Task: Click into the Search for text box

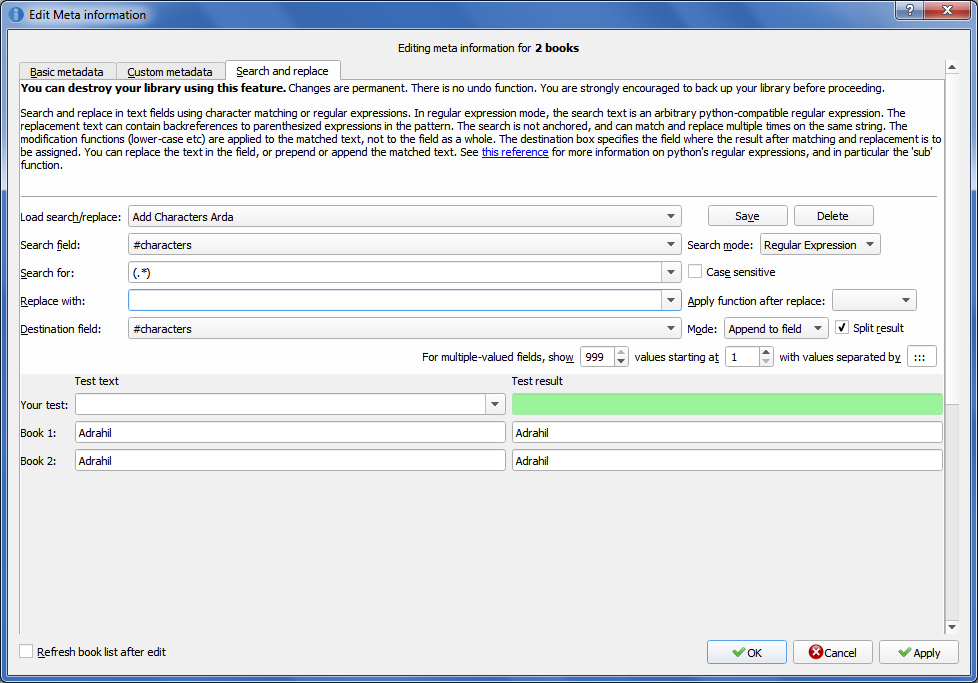Action: tap(395, 273)
